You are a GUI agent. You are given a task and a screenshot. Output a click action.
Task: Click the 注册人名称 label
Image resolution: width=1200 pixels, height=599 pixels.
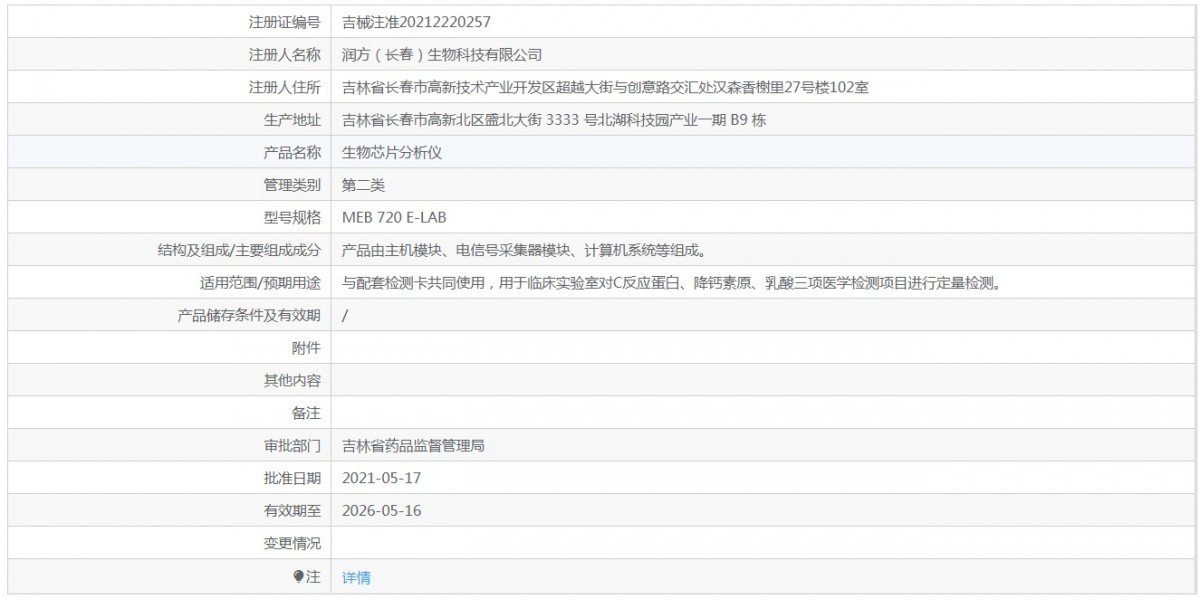285,54
